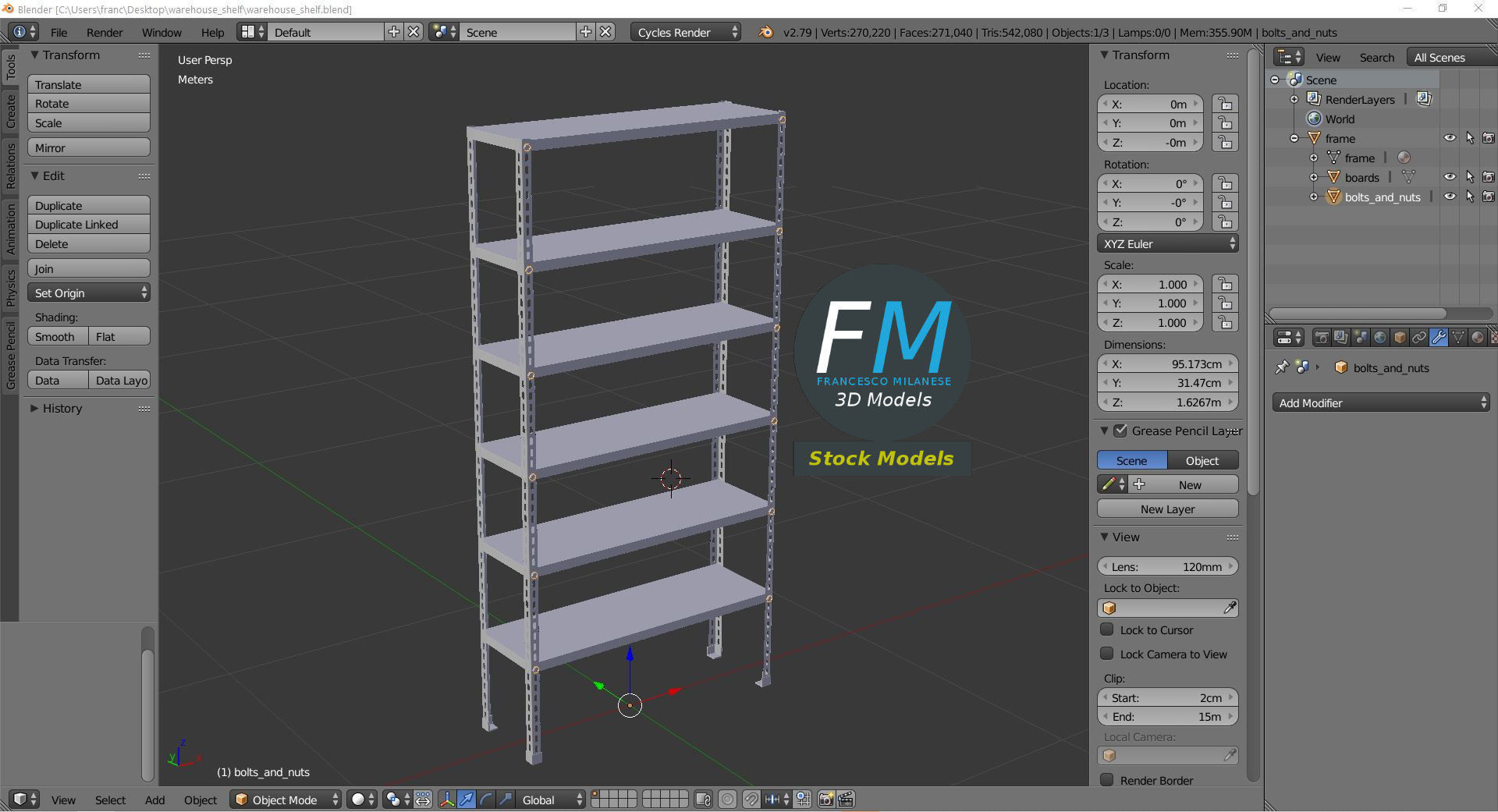Select the scale manipulator icon
Screen dimensions: 1498x812
[506, 800]
